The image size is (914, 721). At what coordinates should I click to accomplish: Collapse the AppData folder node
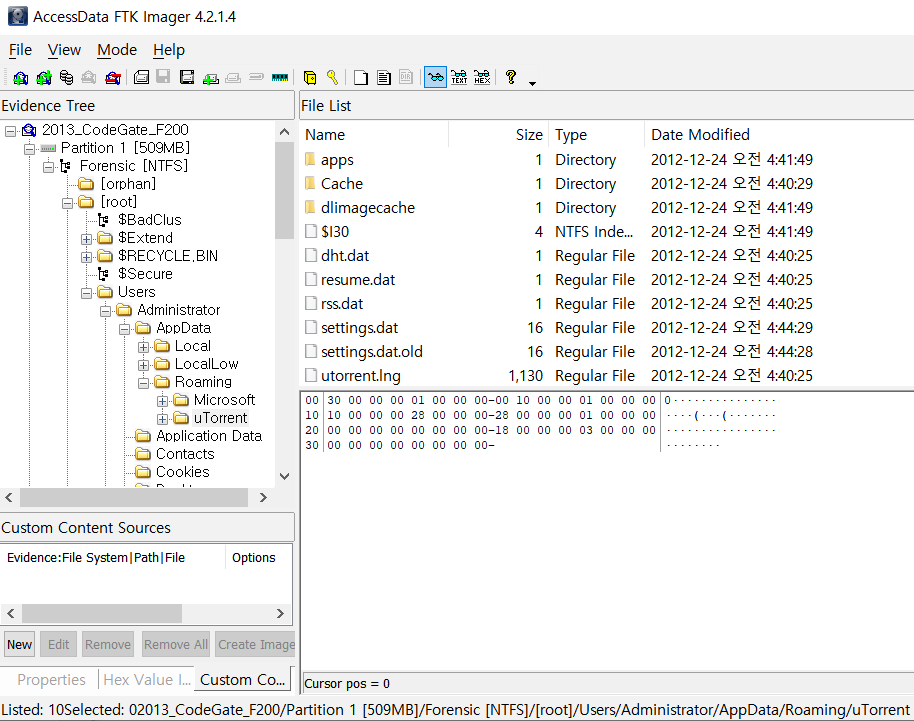pyautogui.click(x=124, y=329)
